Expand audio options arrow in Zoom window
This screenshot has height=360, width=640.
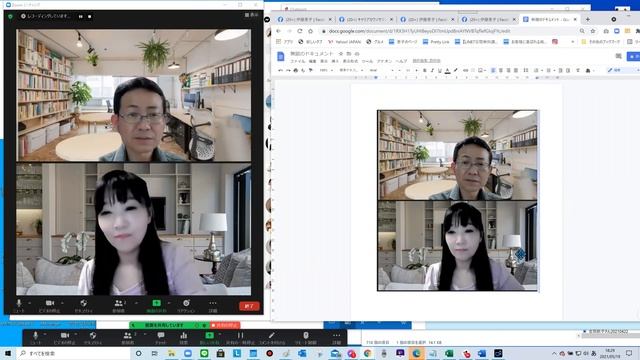coord(30,303)
